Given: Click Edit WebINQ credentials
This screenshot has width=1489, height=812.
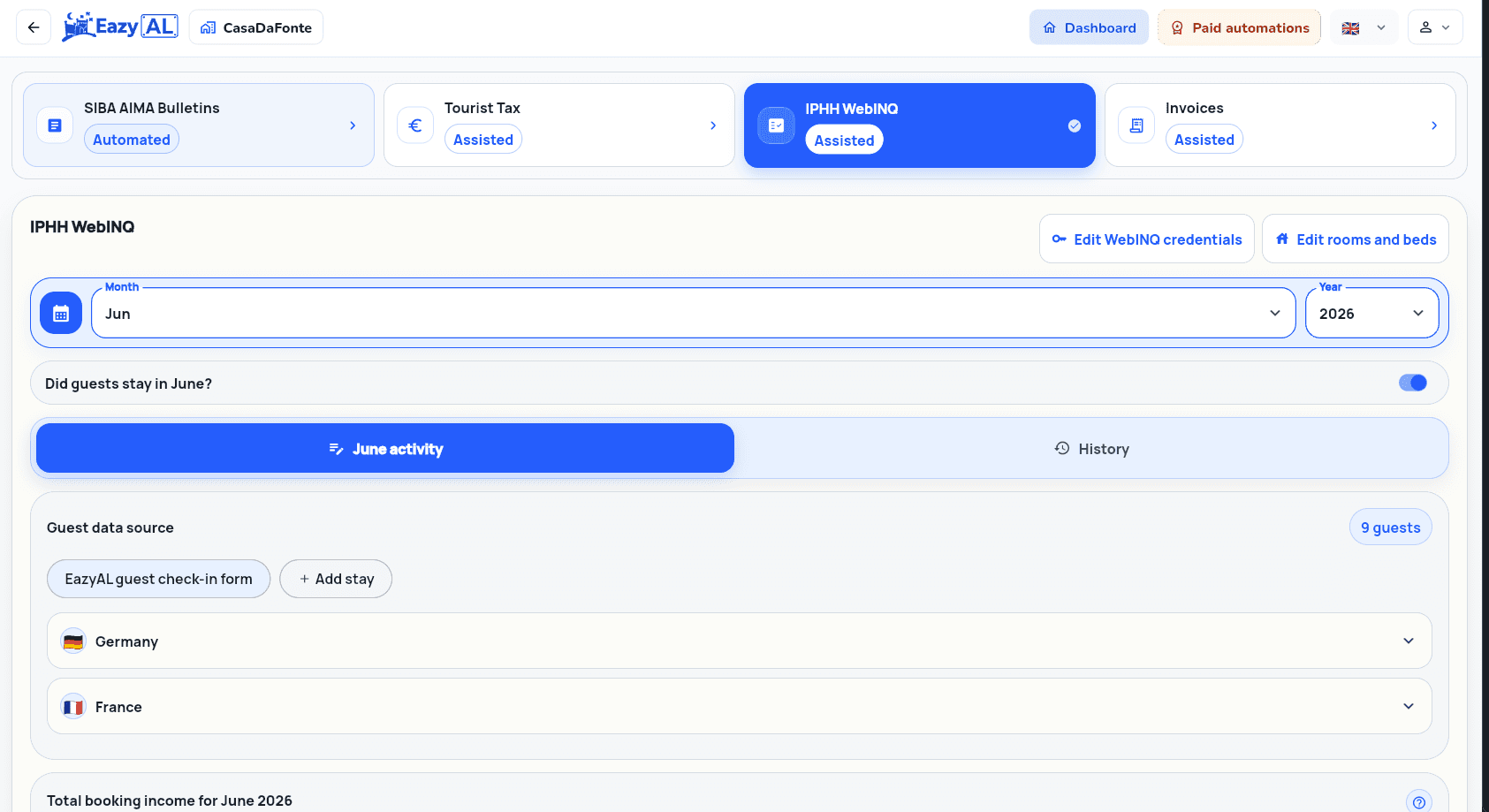Looking at the screenshot, I should tap(1147, 239).
